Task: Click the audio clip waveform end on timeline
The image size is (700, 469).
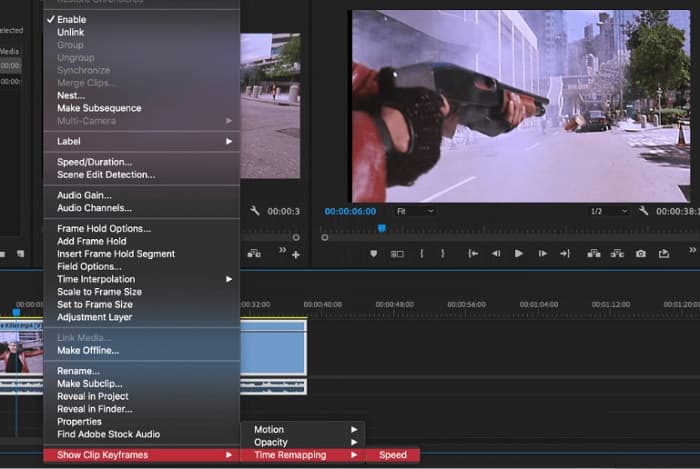Action: click(273, 386)
